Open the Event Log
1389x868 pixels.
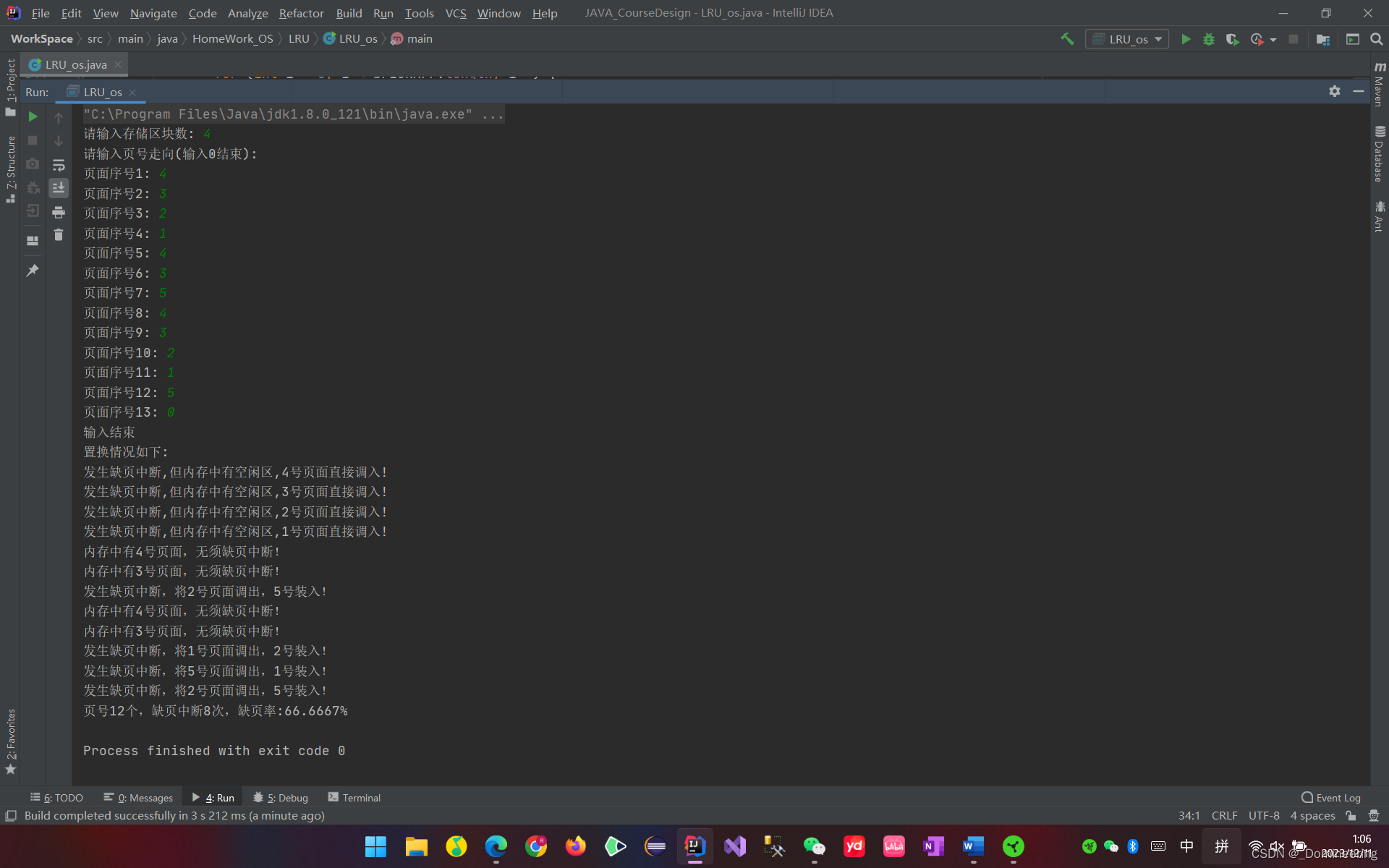[x=1338, y=798]
